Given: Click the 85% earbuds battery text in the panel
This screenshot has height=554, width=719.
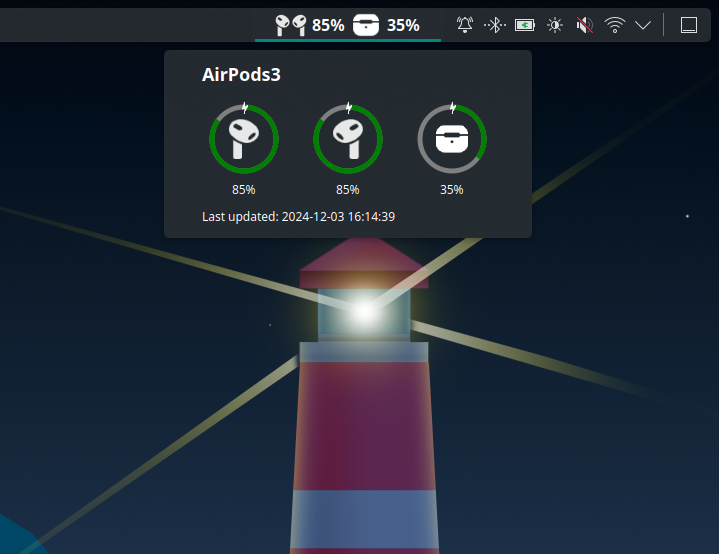Looking at the screenshot, I should (x=328, y=25).
